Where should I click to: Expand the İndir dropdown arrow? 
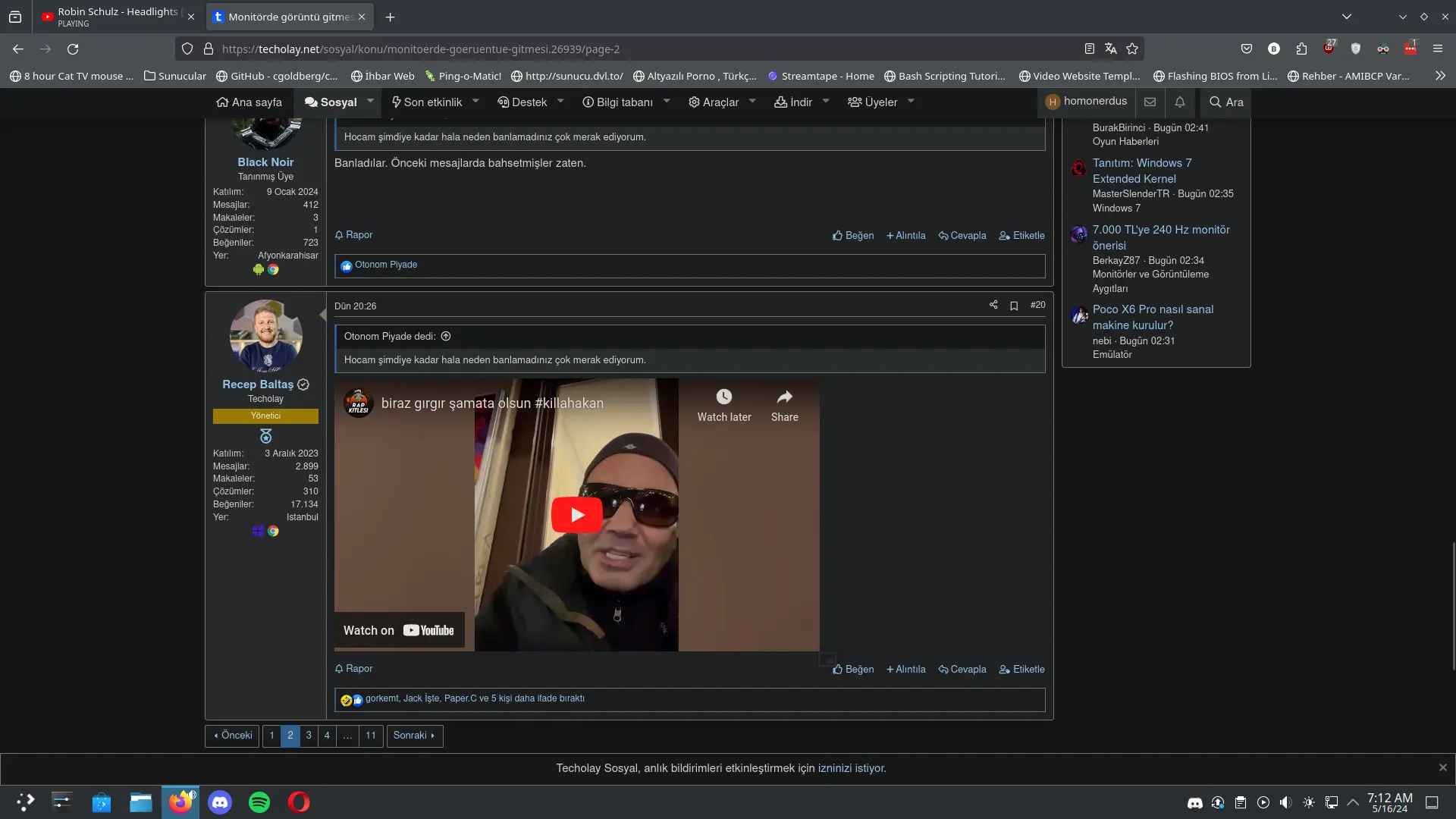(x=826, y=101)
